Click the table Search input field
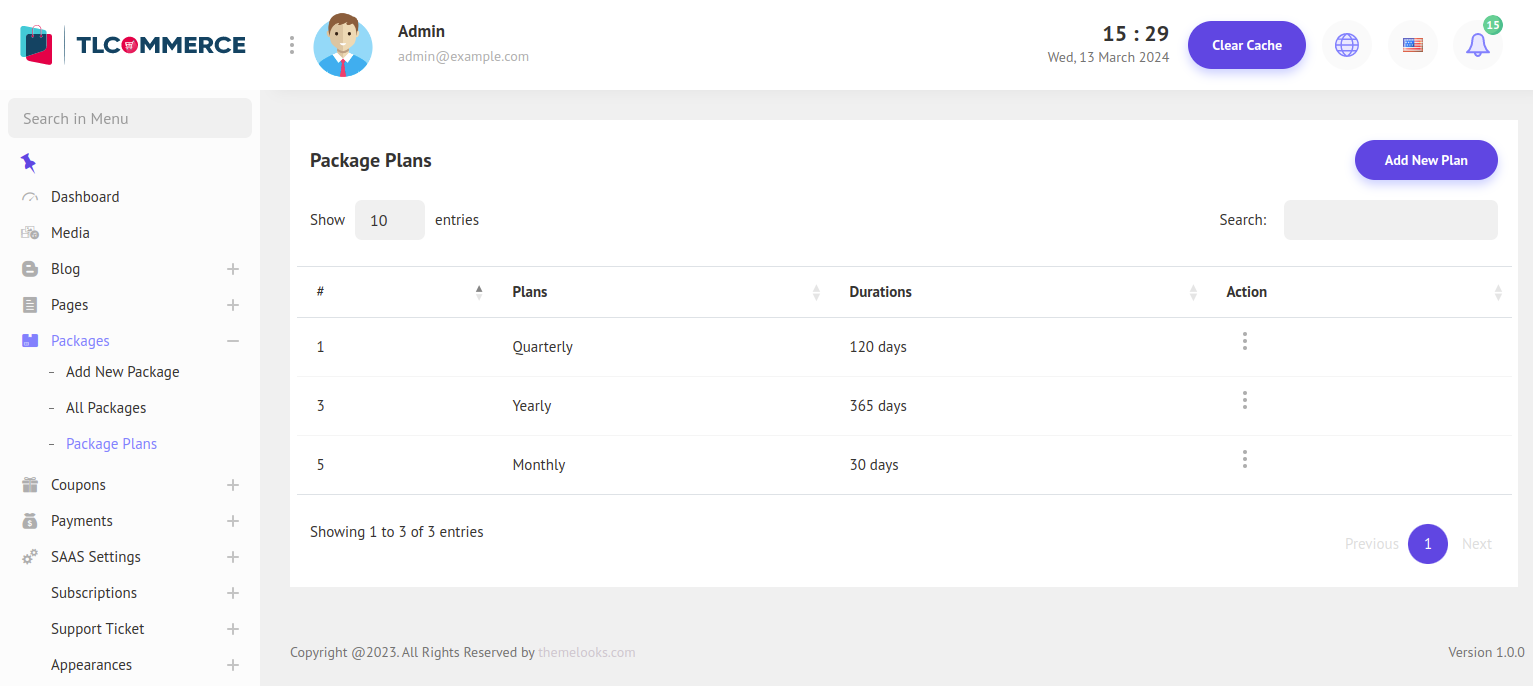 click(1390, 220)
